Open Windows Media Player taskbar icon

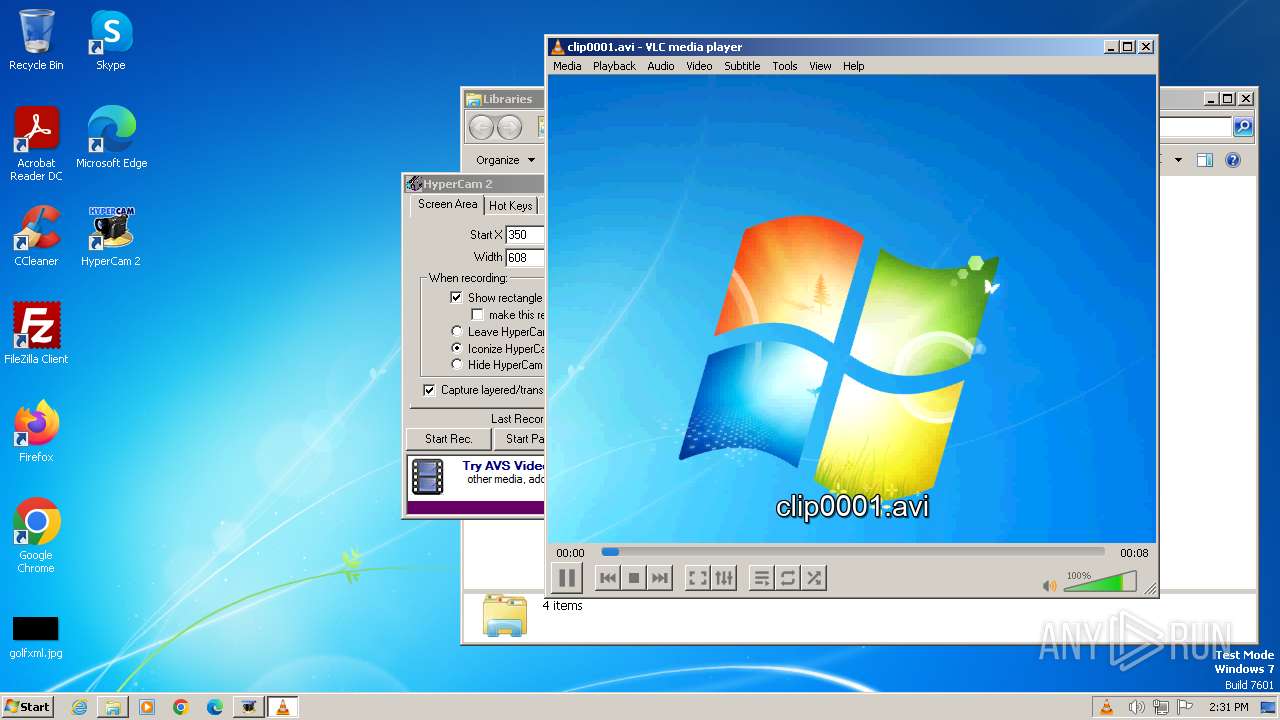pos(147,707)
